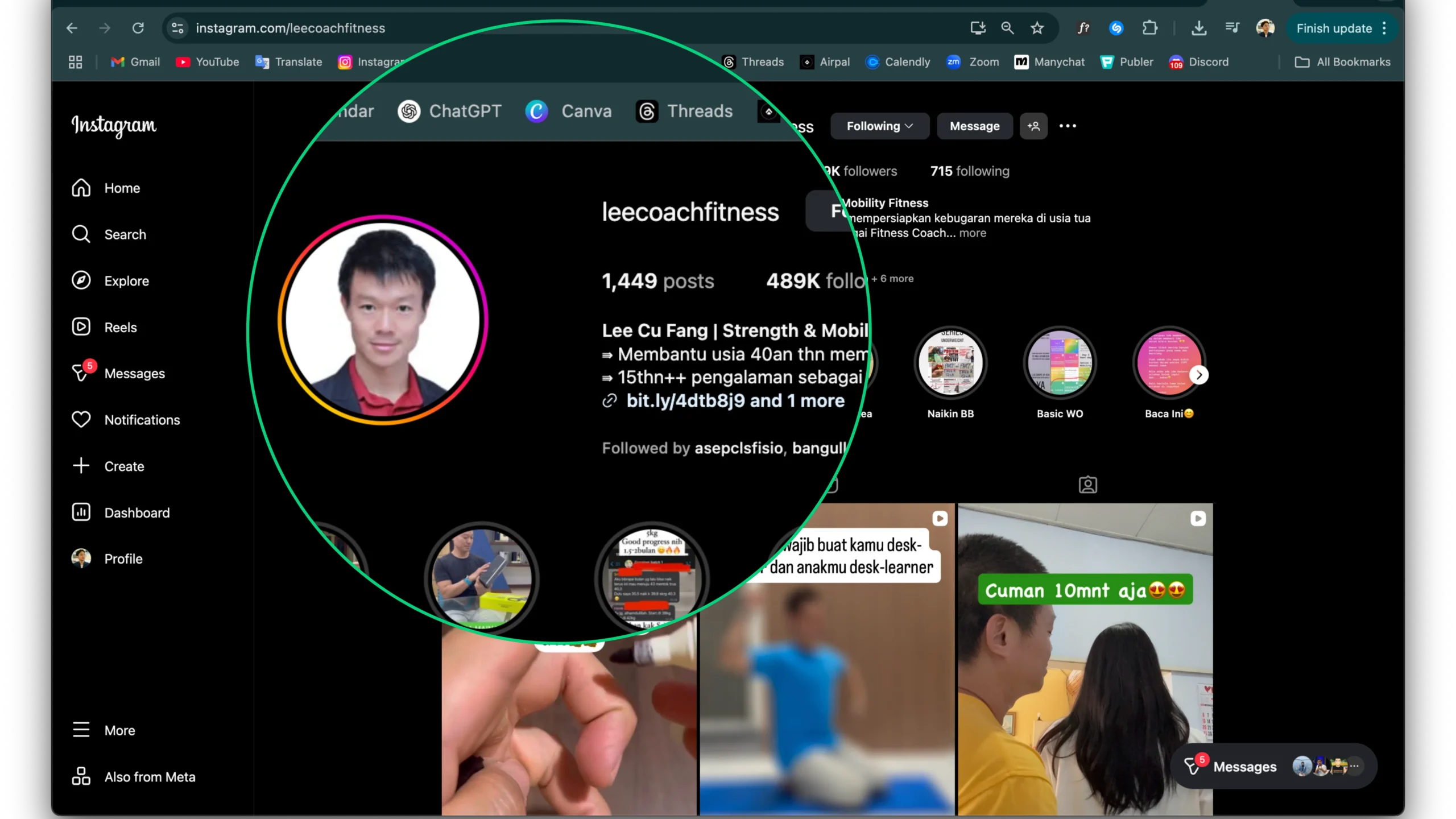Screen dimensions: 1456x819
Task: Open the Basic WO highlight
Action: [1060, 373]
